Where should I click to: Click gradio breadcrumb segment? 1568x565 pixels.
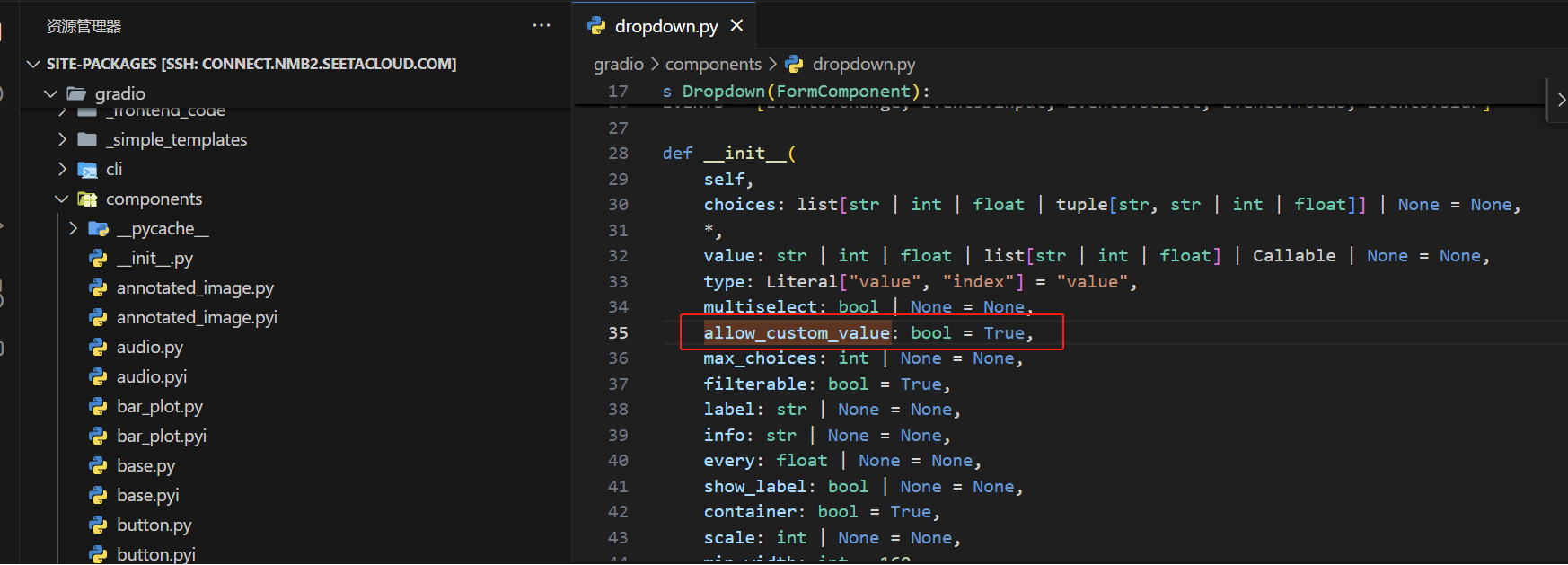tap(618, 64)
